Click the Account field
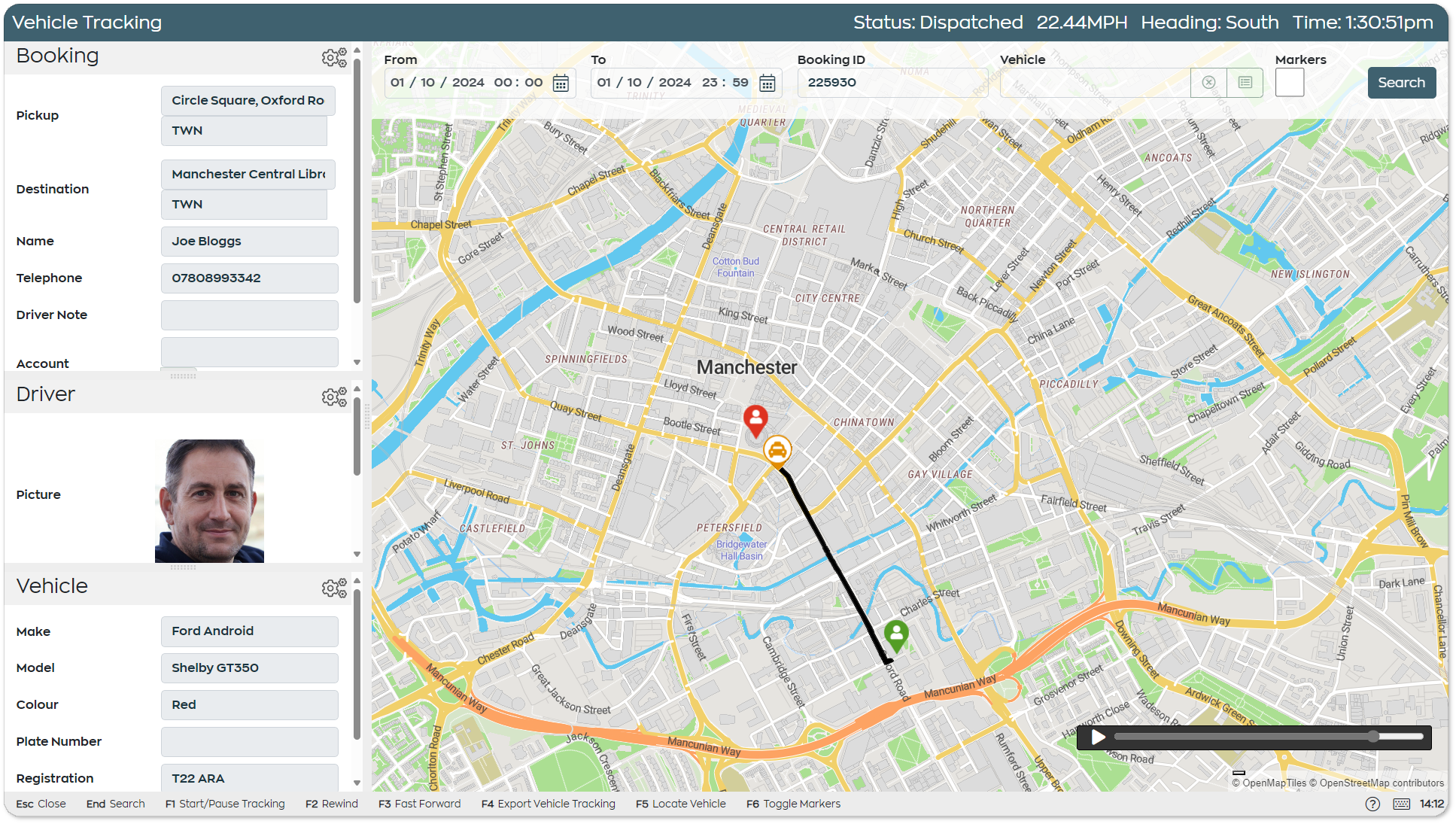This screenshot has height=824, width=1456. click(250, 352)
